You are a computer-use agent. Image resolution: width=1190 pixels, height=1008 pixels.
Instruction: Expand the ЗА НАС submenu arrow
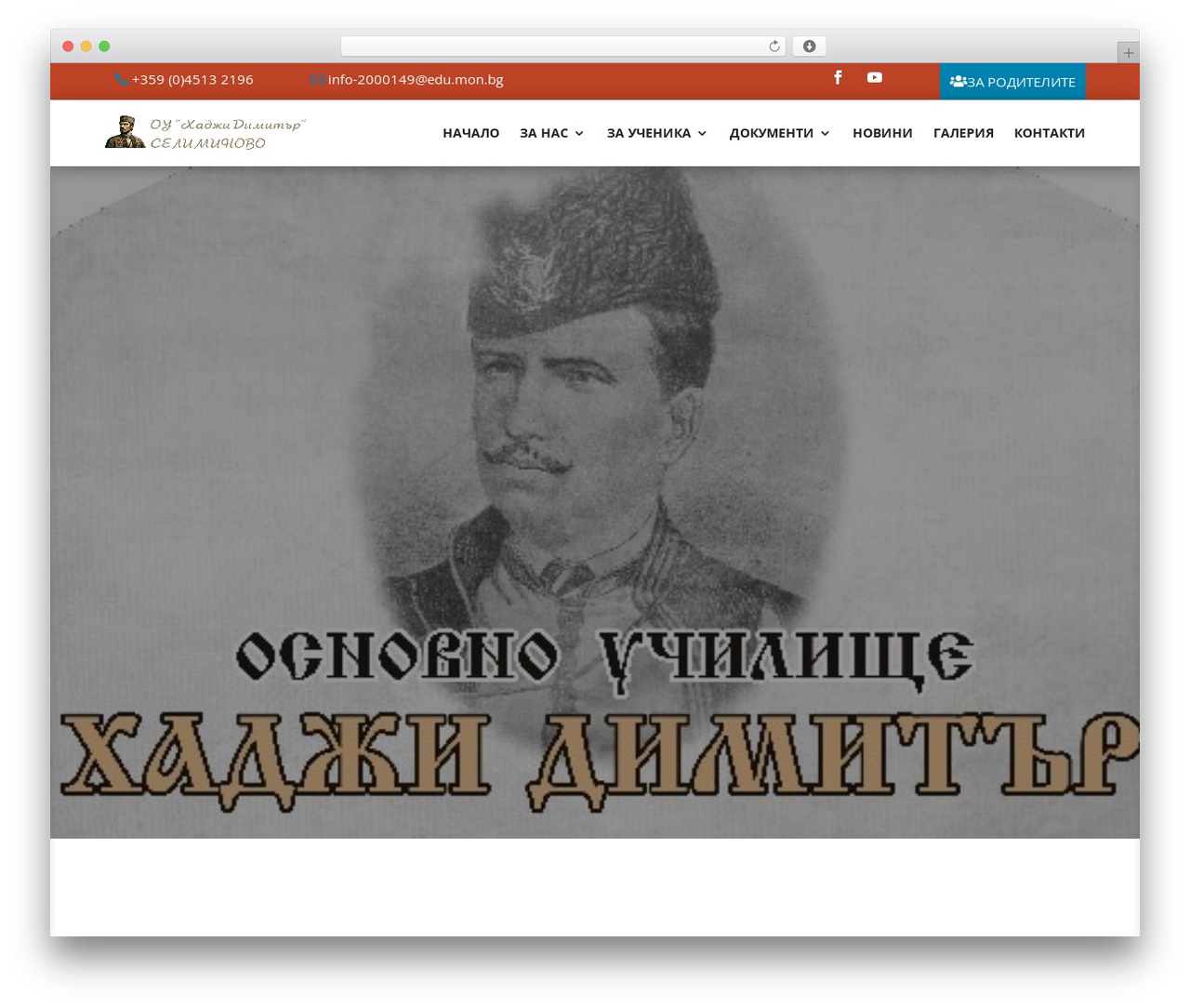pos(579,134)
